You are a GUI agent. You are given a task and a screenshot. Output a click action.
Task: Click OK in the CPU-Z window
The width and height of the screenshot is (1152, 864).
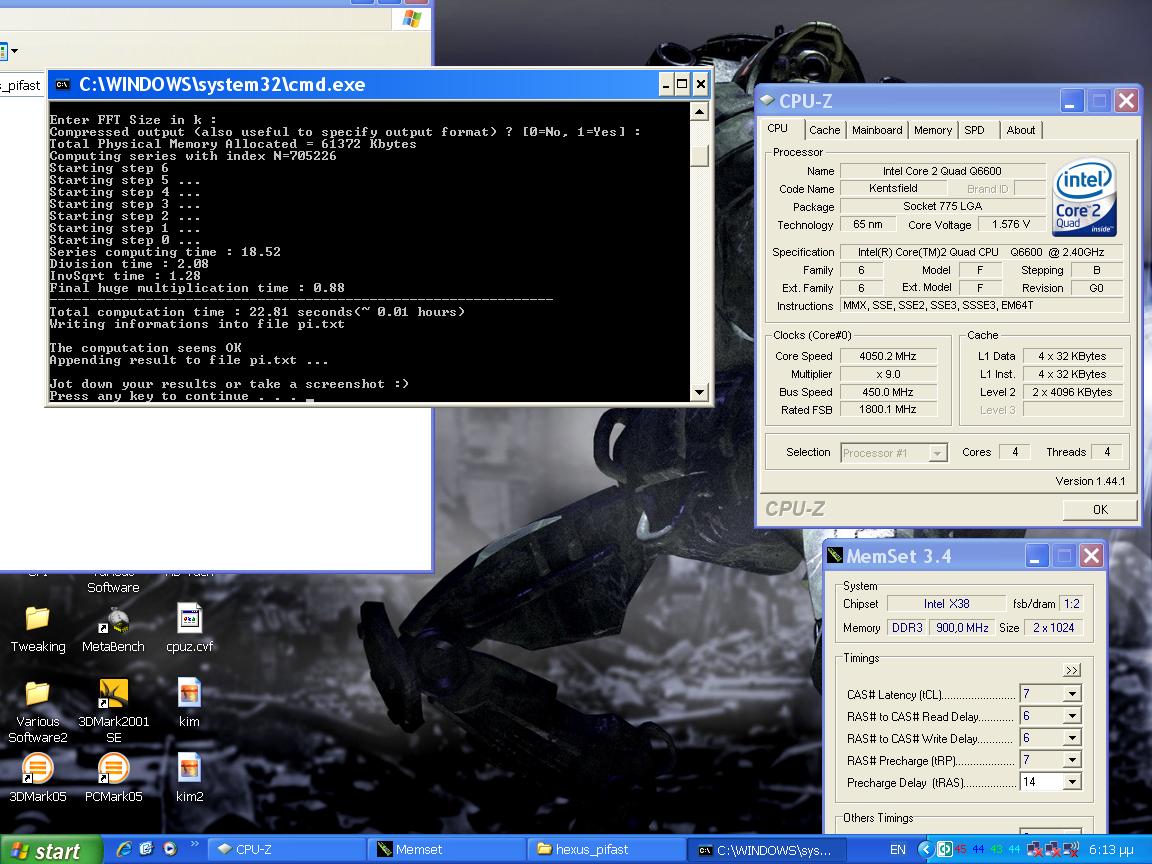coord(1100,509)
